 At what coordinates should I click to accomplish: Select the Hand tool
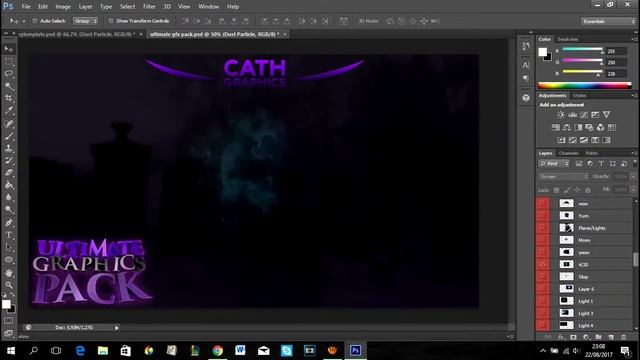tap(9, 272)
